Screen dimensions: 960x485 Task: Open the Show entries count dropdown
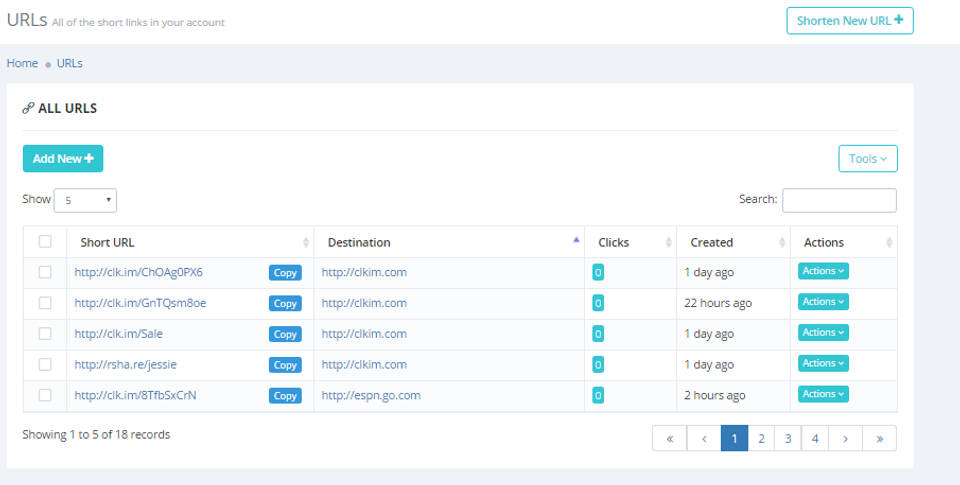[x=85, y=200]
